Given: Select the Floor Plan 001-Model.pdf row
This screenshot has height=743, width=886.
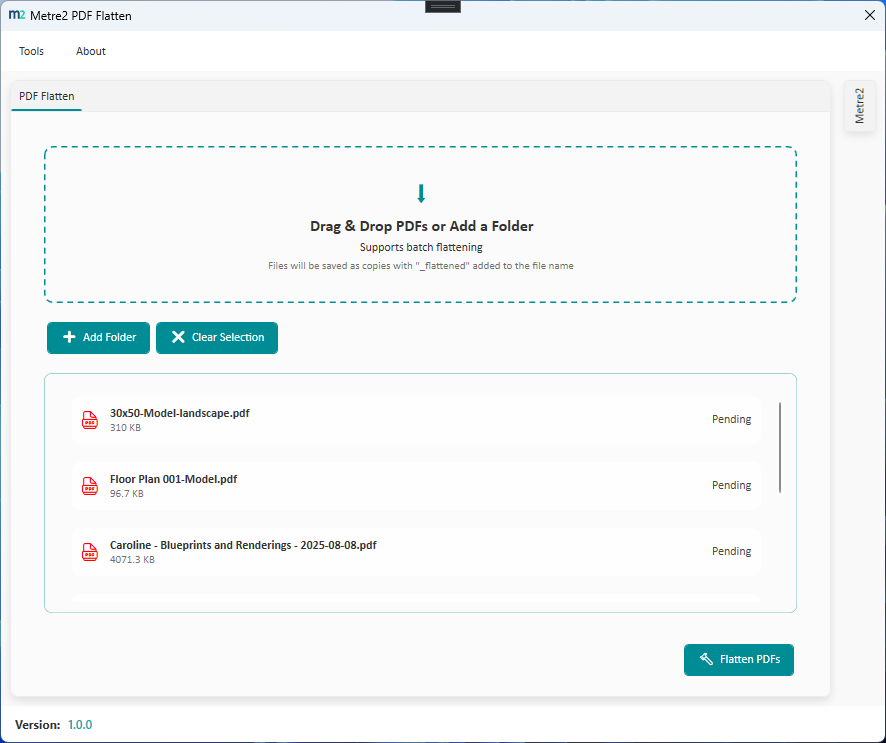Looking at the screenshot, I should click(x=420, y=486).
